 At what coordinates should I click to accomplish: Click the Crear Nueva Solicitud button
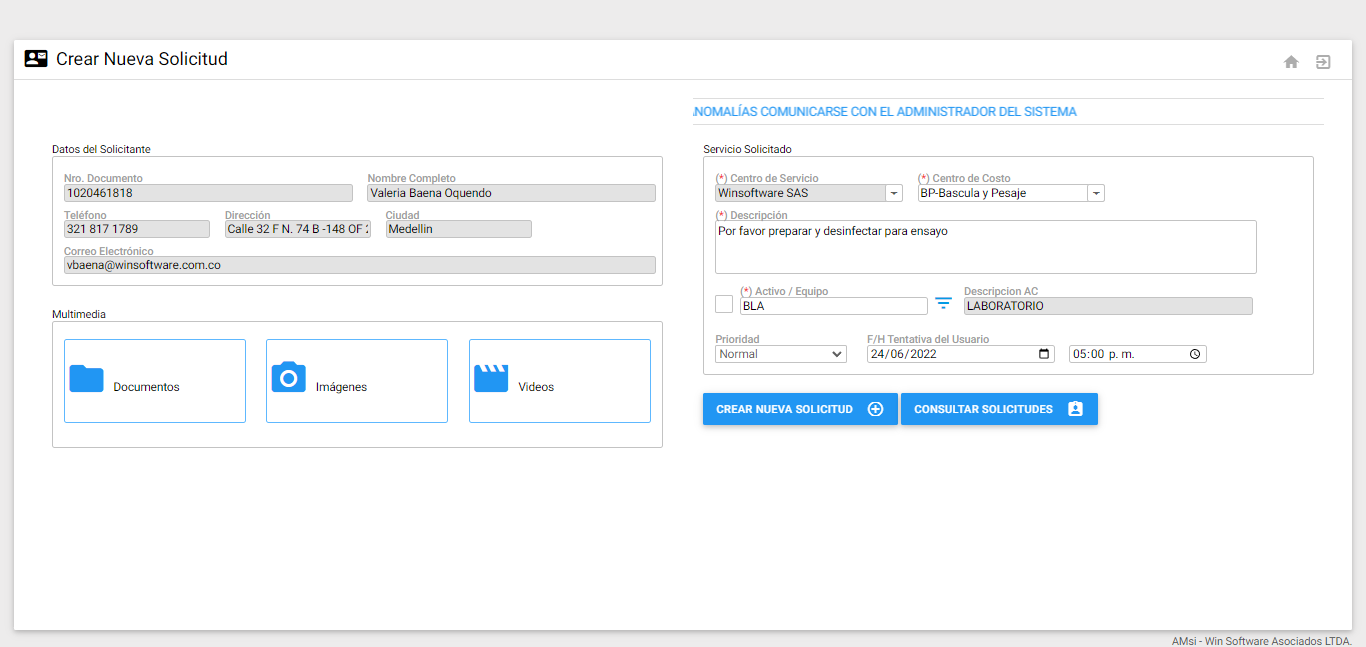(800, 409)
